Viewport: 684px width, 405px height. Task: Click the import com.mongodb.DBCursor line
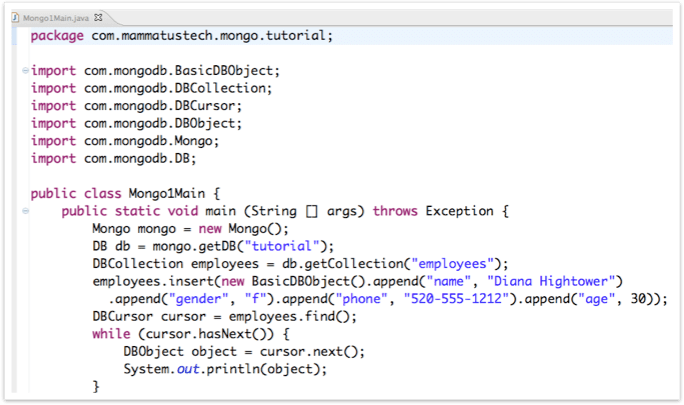click(x=136, y=106)
